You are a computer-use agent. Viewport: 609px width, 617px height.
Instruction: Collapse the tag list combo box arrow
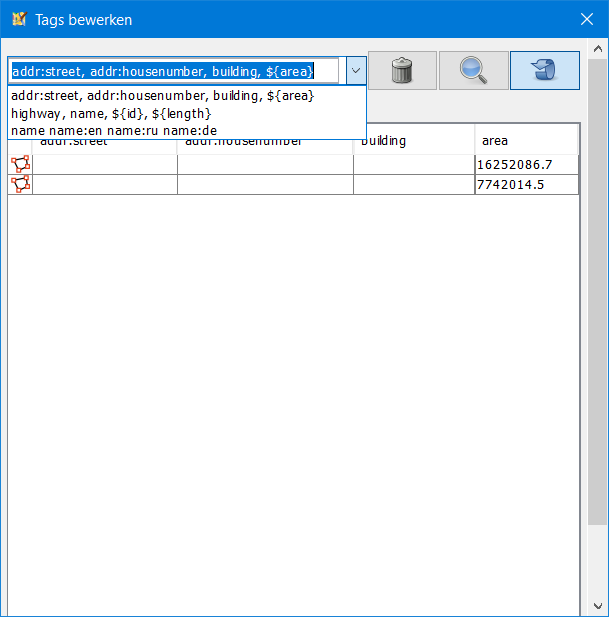(x=356, y=71)
